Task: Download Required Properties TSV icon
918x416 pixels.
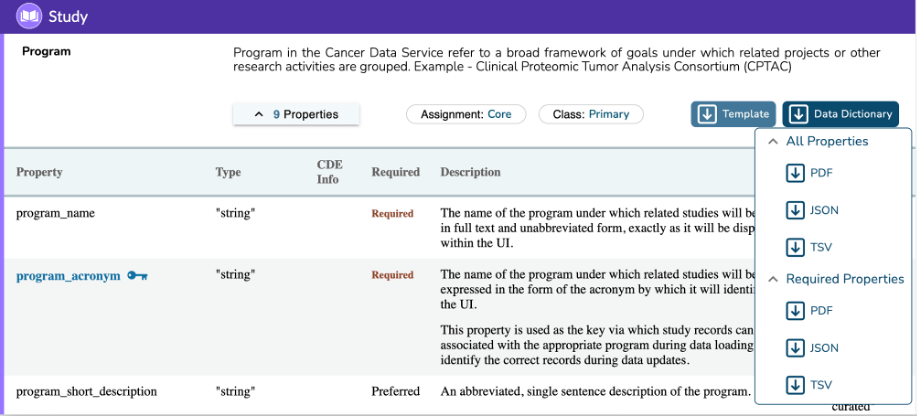Action: (796, 385)
